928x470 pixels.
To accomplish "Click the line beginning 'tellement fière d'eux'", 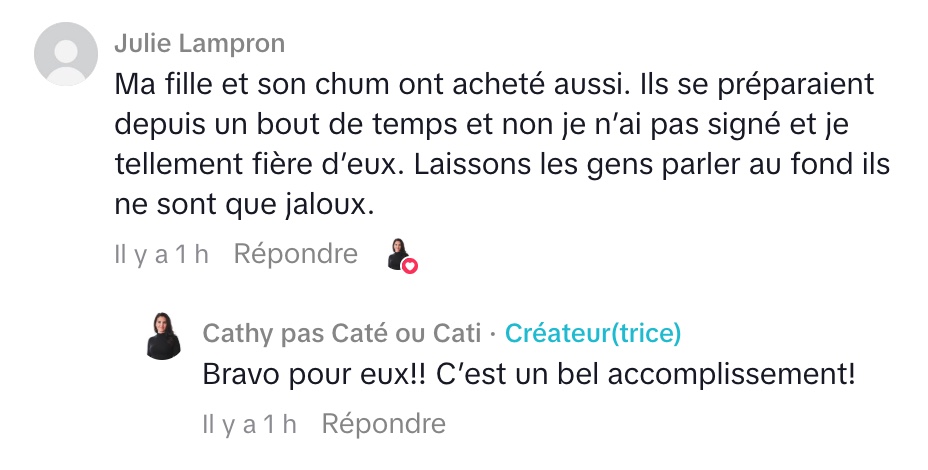I will point(502,163).
